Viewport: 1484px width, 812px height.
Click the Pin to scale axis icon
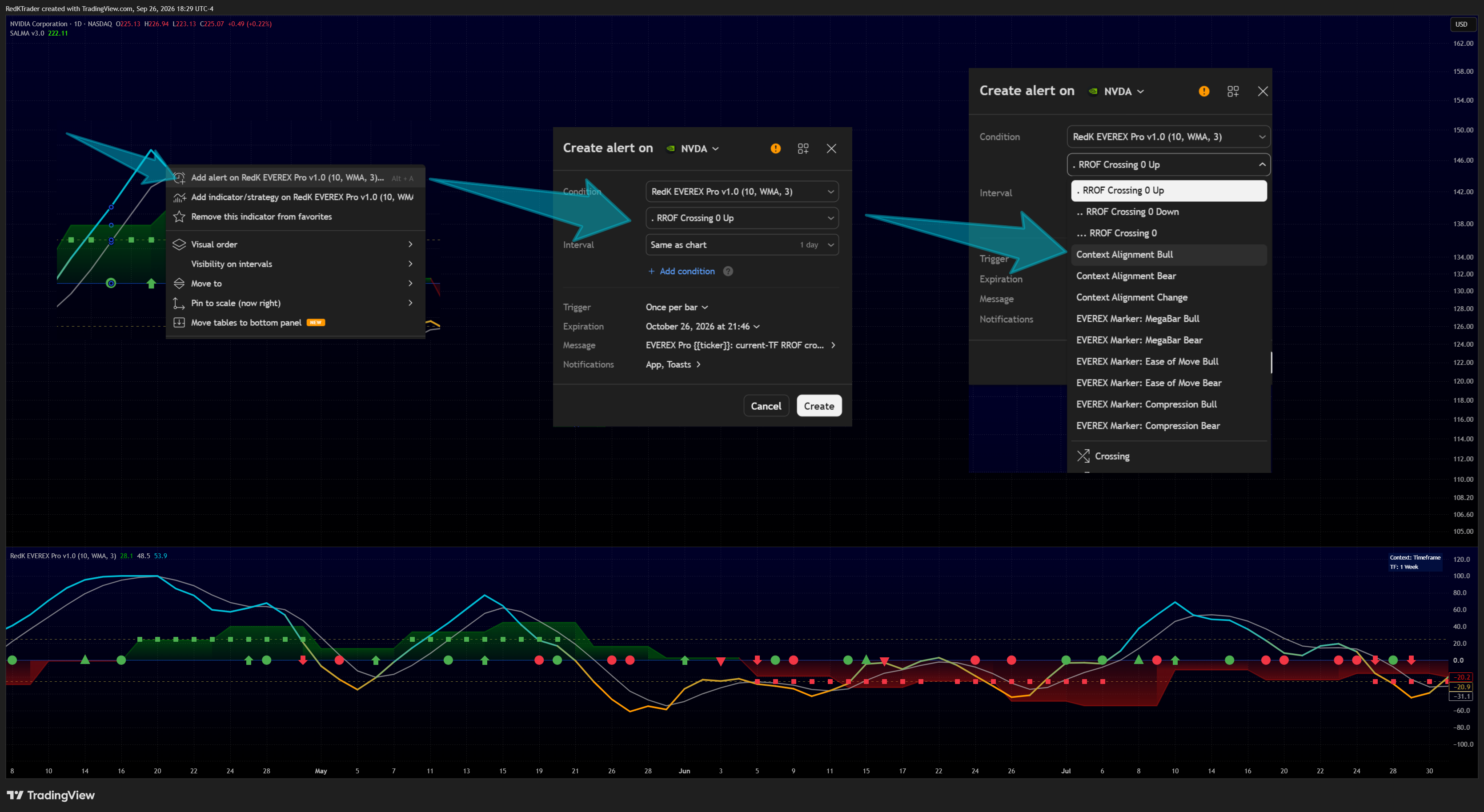point(179,304)
